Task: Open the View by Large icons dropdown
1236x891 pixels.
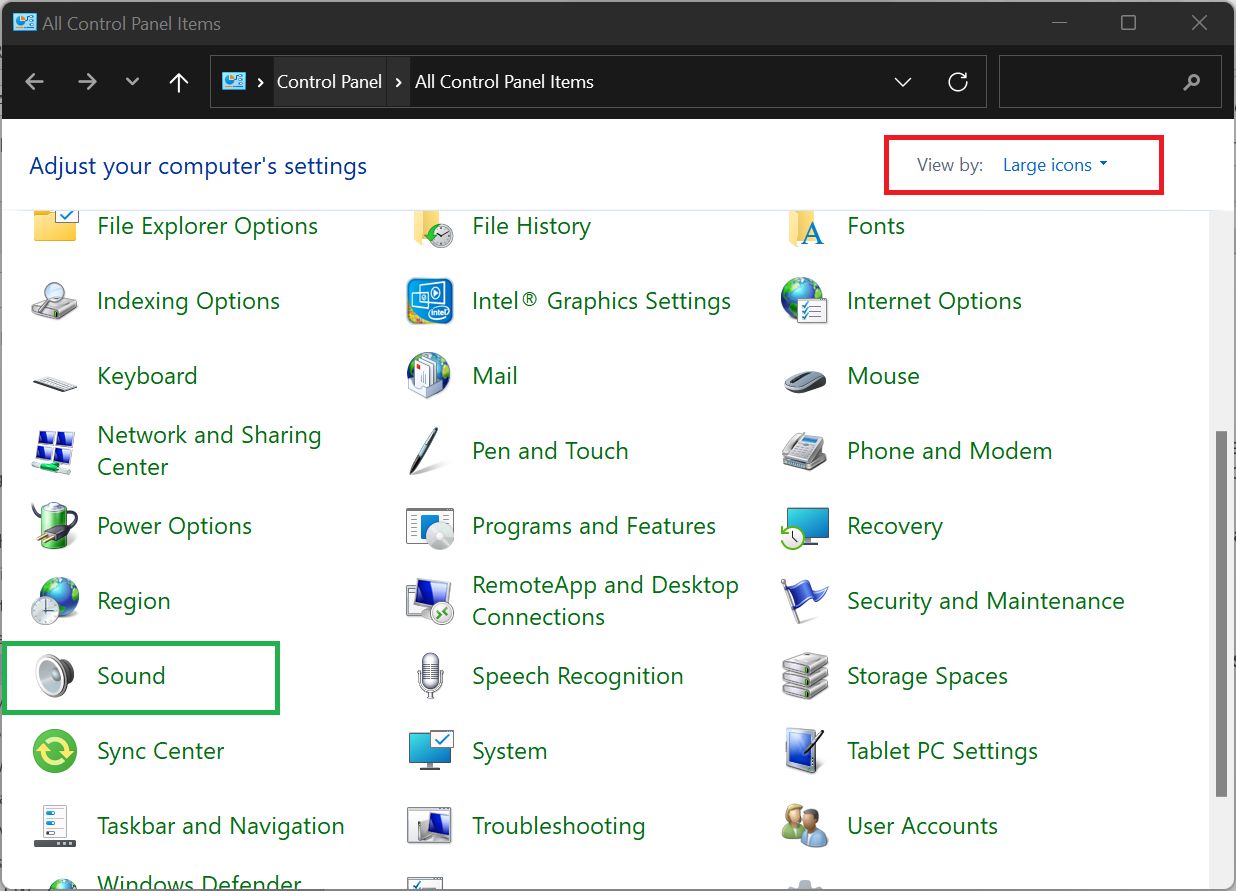Action: coord(1055,165)
